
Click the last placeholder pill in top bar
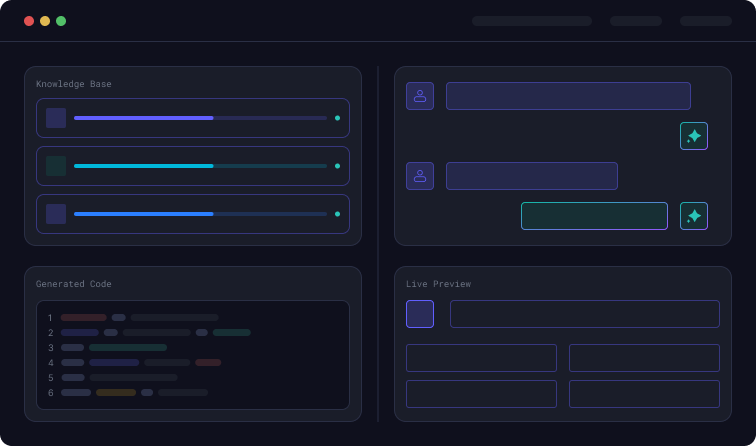coord(706,21)
